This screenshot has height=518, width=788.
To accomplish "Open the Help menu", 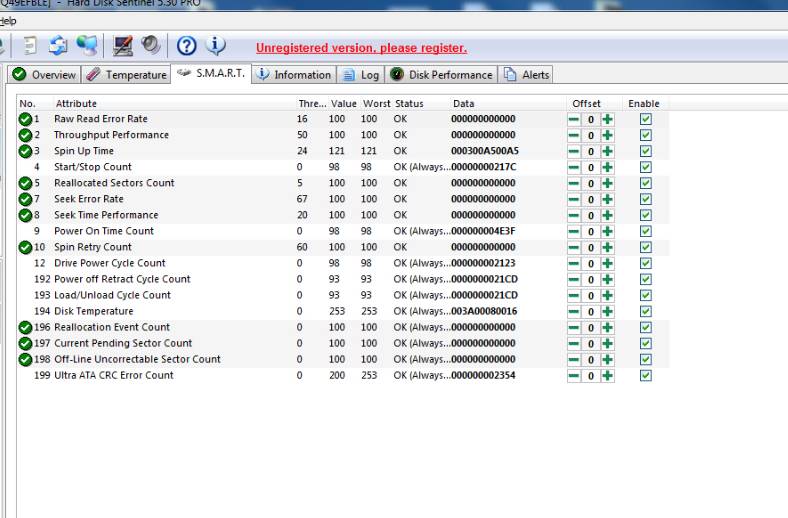I will [8, 21].
